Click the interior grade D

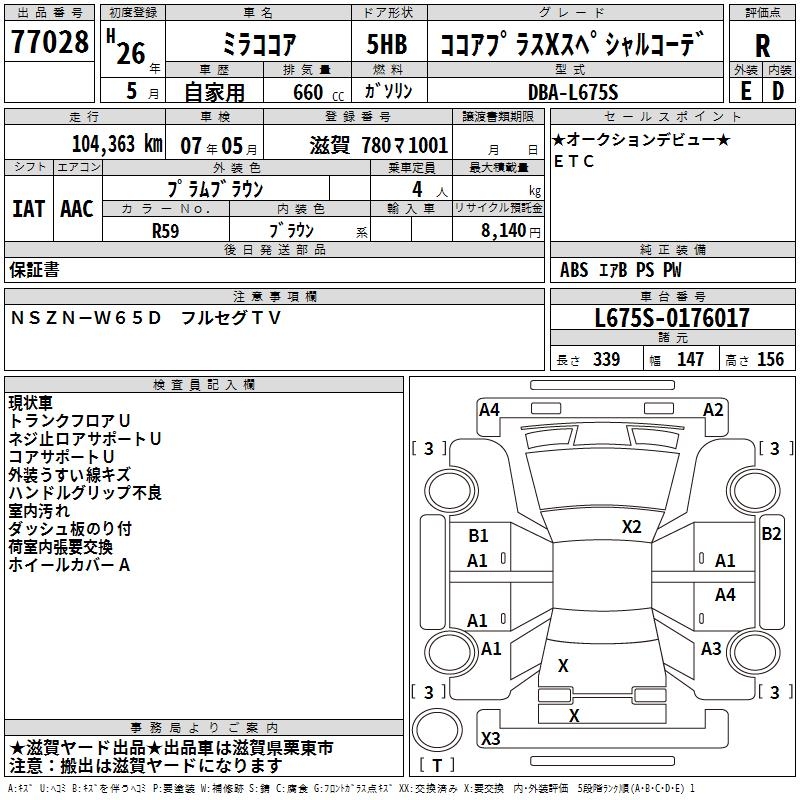(x=778, y=91)
